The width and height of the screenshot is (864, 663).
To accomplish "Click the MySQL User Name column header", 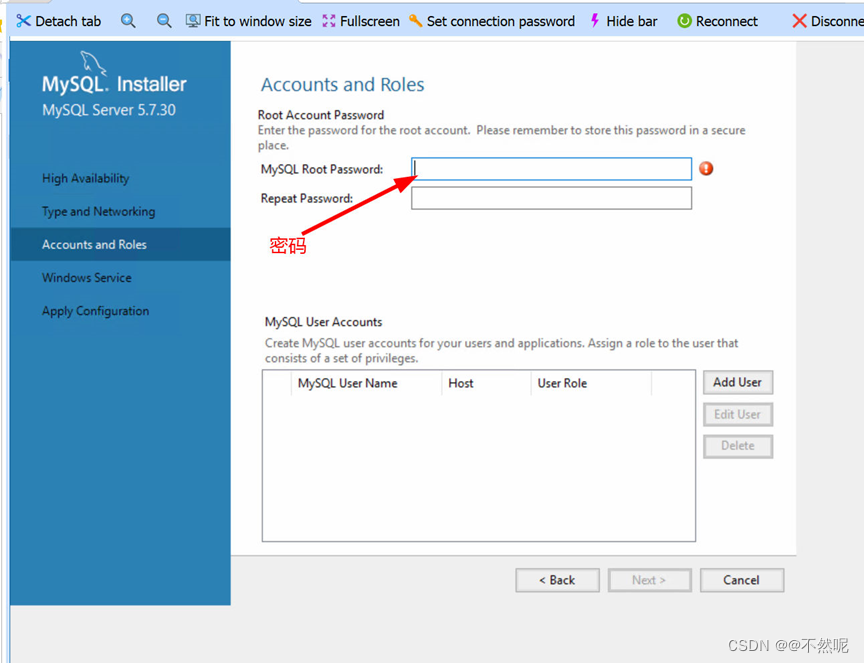I will (x=366, y=384).
